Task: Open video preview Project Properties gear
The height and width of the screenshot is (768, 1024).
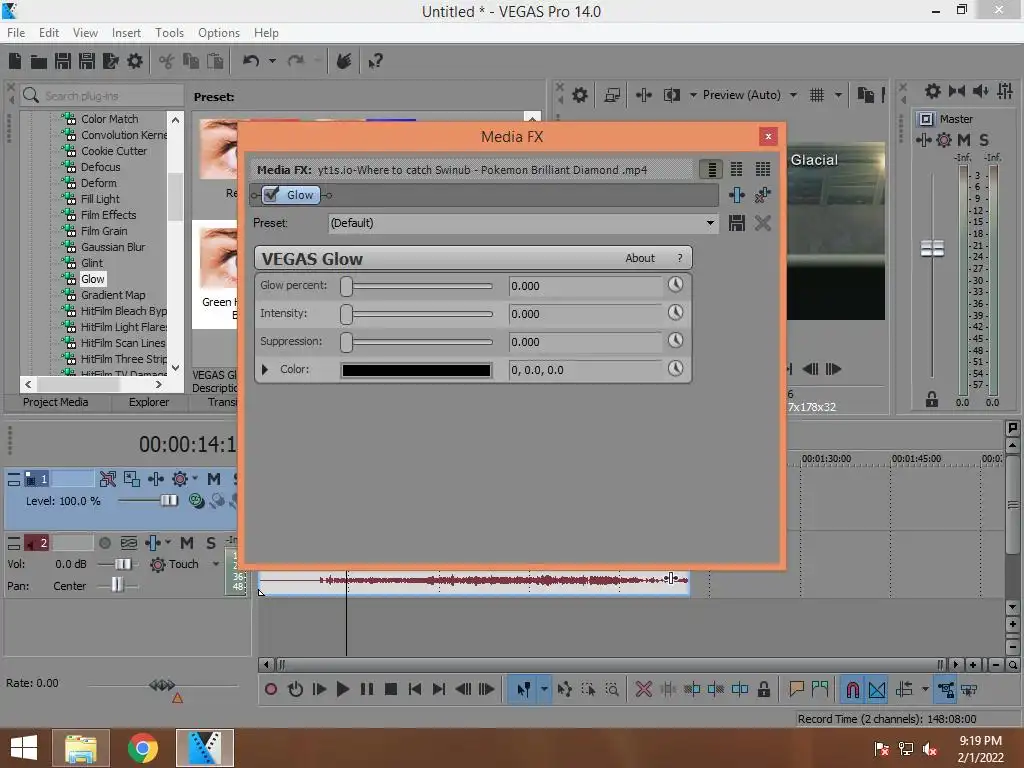Action: pos(580,95)
